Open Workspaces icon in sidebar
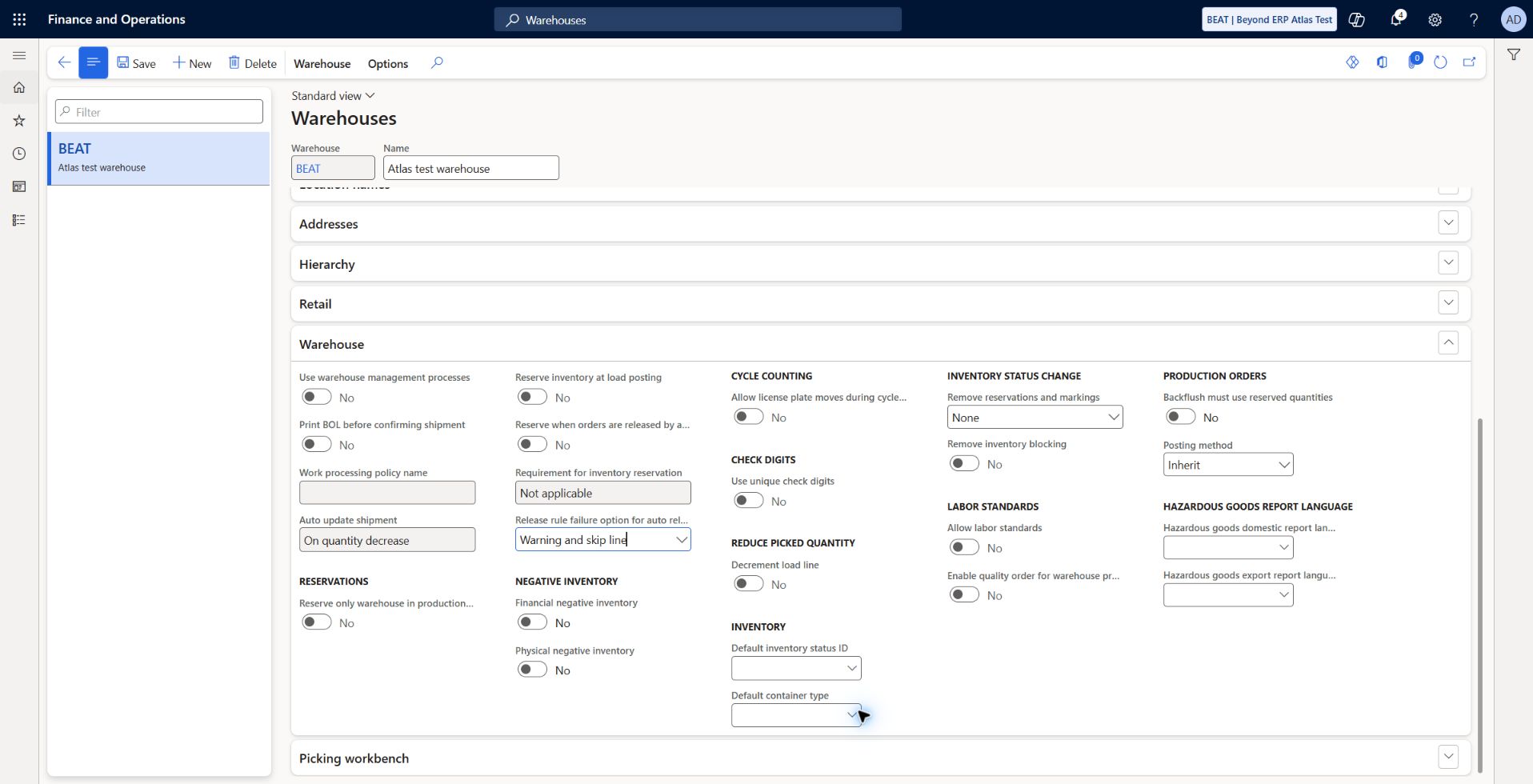1533x784 pixels. coord(19,186)
